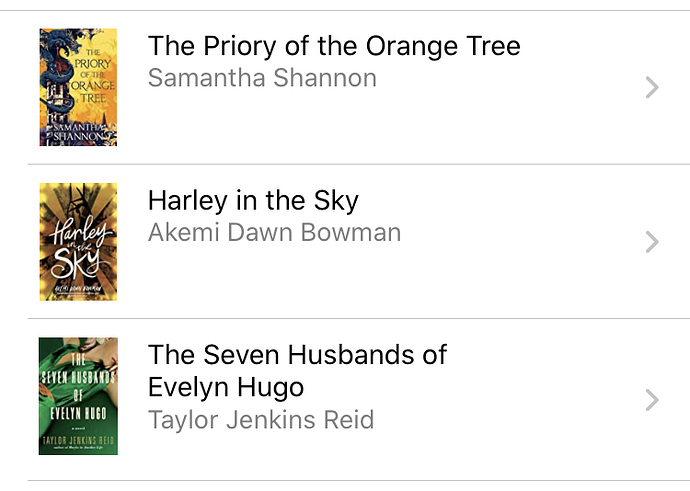This screenshot has height=491, width=690.
Task: Select the Harley in the Sky title
Action: (x=253, y=201)
